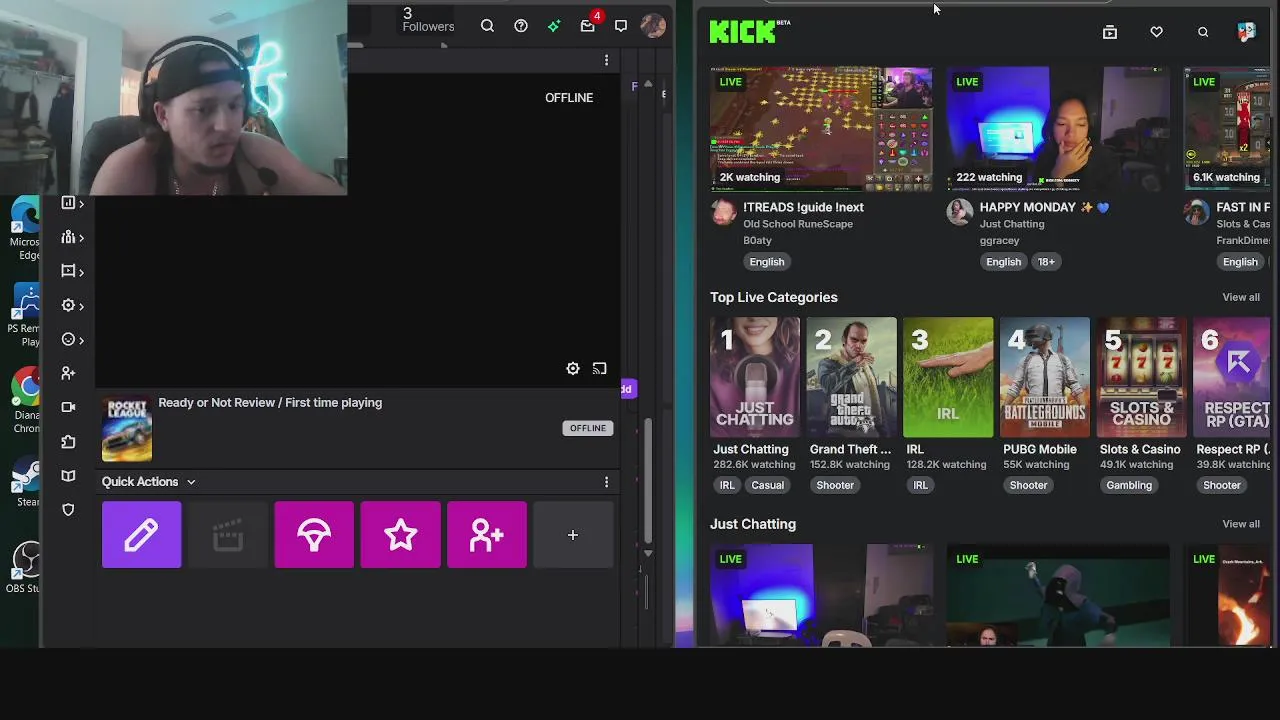Viewport: 1280px width, 720px height.
Task: Click the green sparkle icon in Twitch header
Action: click(x=554, y=26)
